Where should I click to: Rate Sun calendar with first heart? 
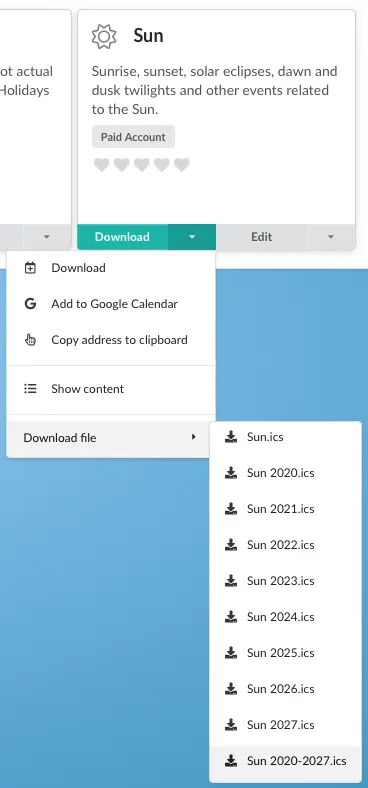102,165
